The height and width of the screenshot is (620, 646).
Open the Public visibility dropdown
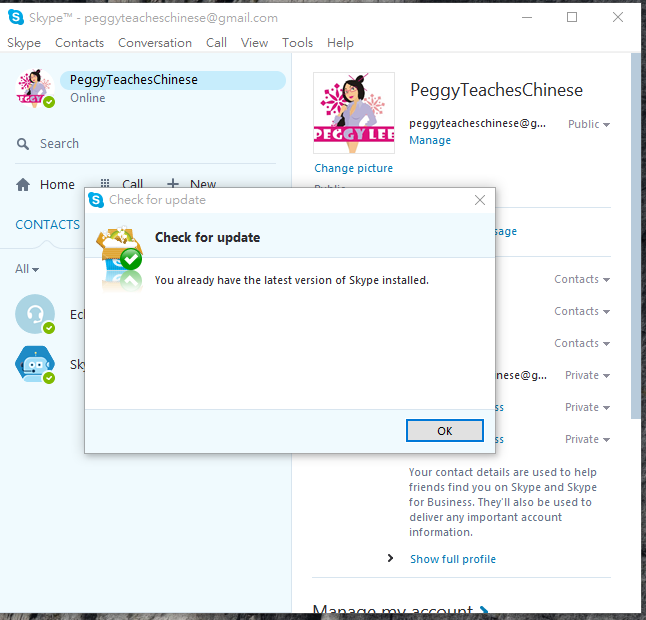[589, 124]
